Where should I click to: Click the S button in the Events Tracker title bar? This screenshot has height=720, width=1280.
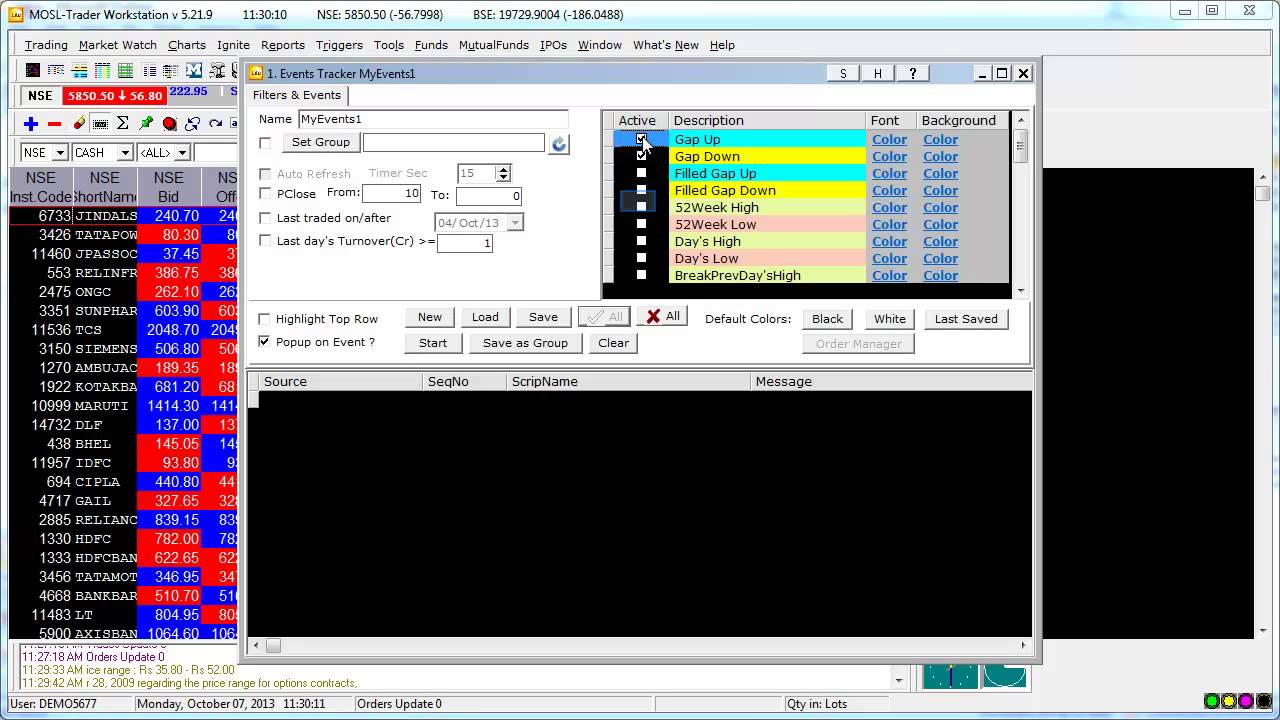(843, 73)
